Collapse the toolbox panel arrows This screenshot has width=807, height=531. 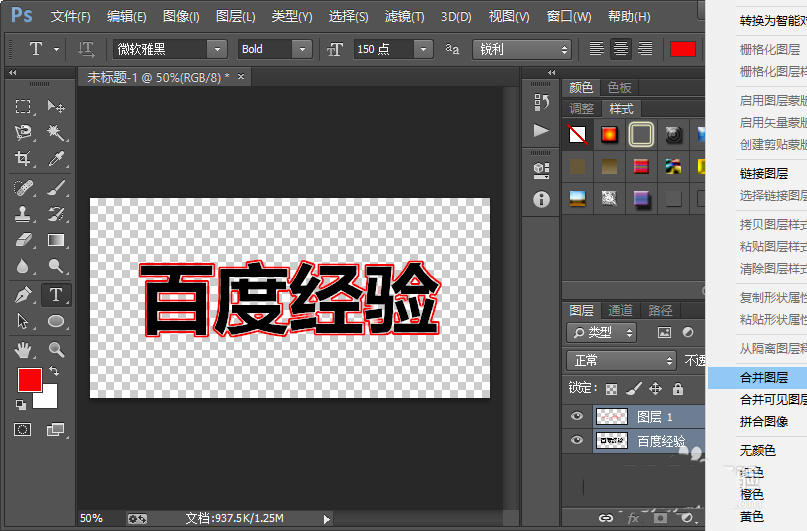point(13,73)
